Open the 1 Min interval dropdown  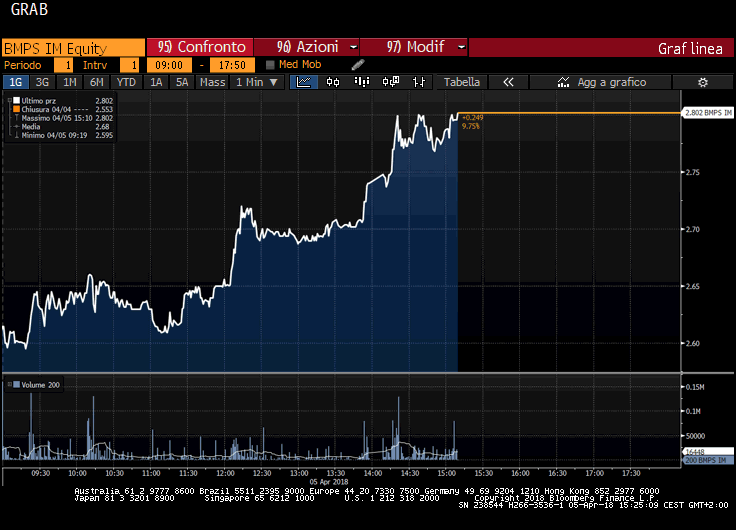tap(257, 82)
